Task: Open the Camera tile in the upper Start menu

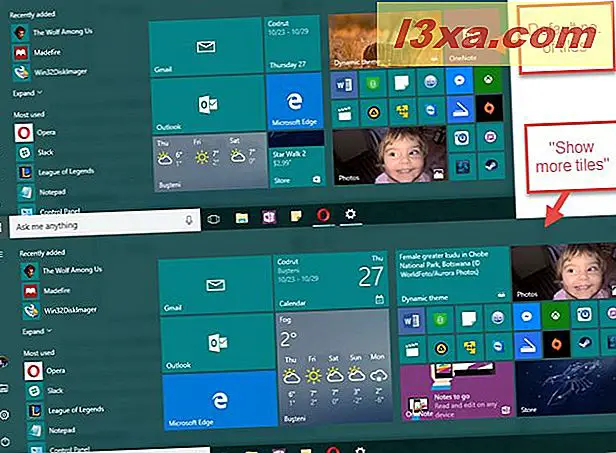Action: coord(461,138)
